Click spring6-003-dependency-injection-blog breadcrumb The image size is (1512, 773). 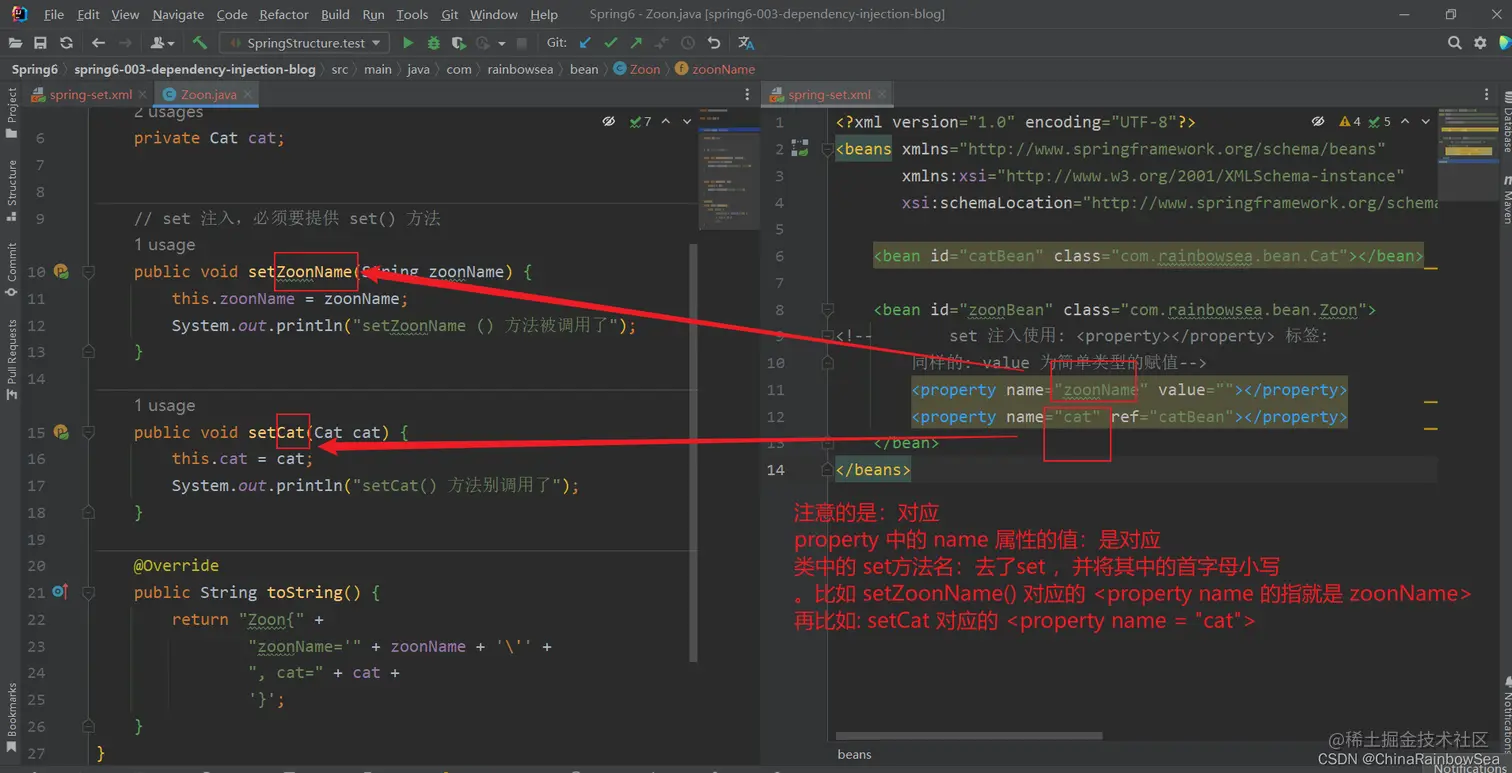pos(195,69)
